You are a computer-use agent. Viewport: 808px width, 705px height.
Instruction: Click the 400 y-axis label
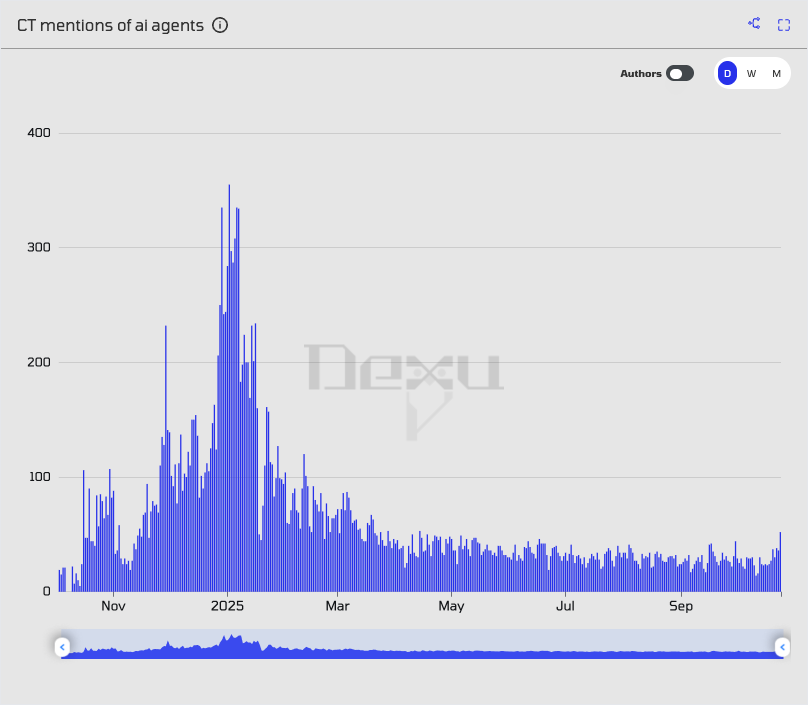pos(40,133)
